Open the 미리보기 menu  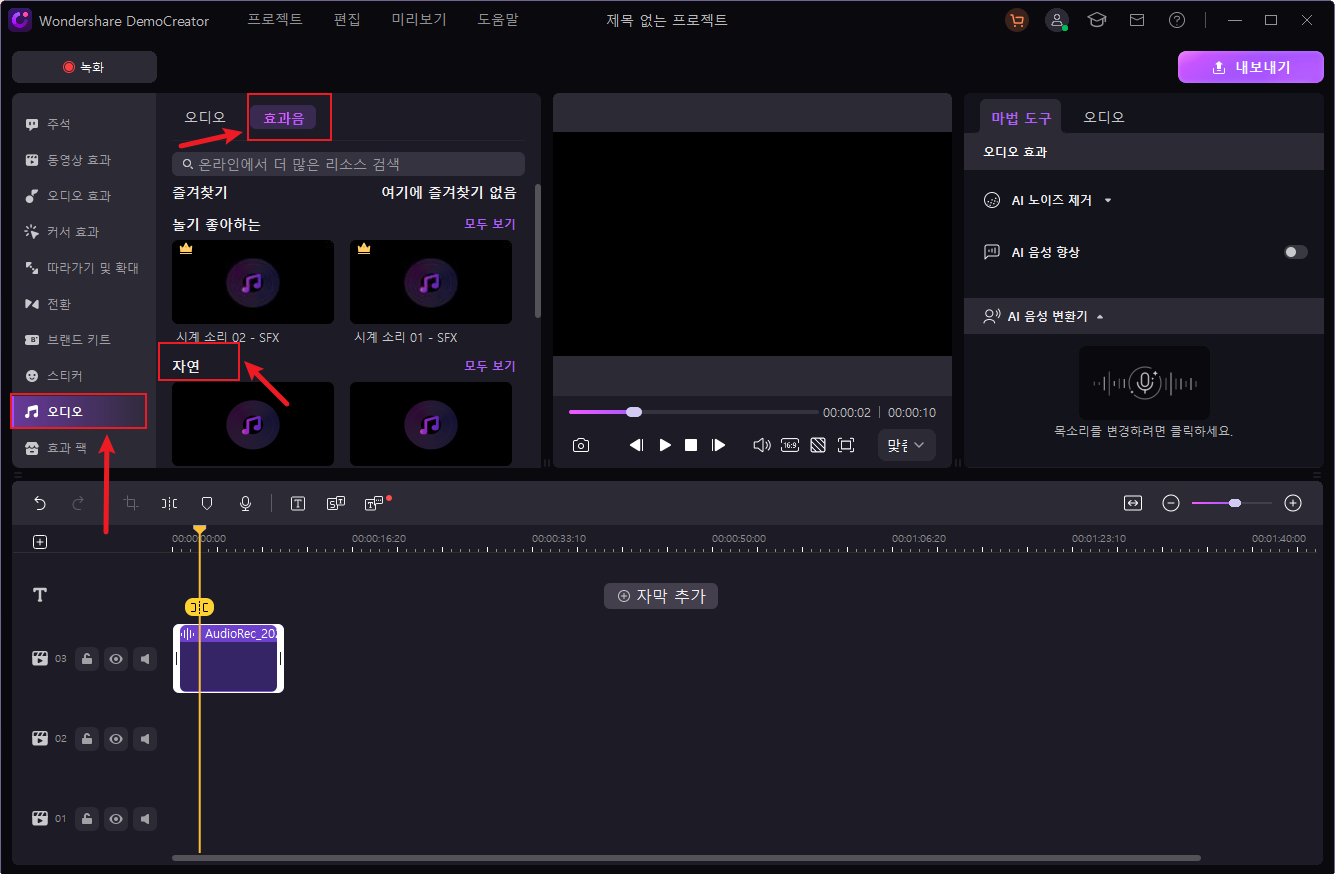click(419, 19)
